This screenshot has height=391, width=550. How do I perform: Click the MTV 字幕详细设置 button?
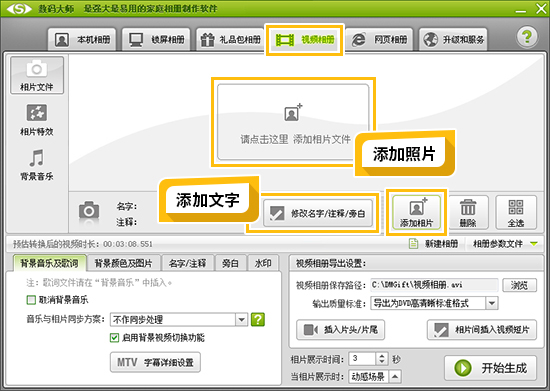[x=155, y=362]
